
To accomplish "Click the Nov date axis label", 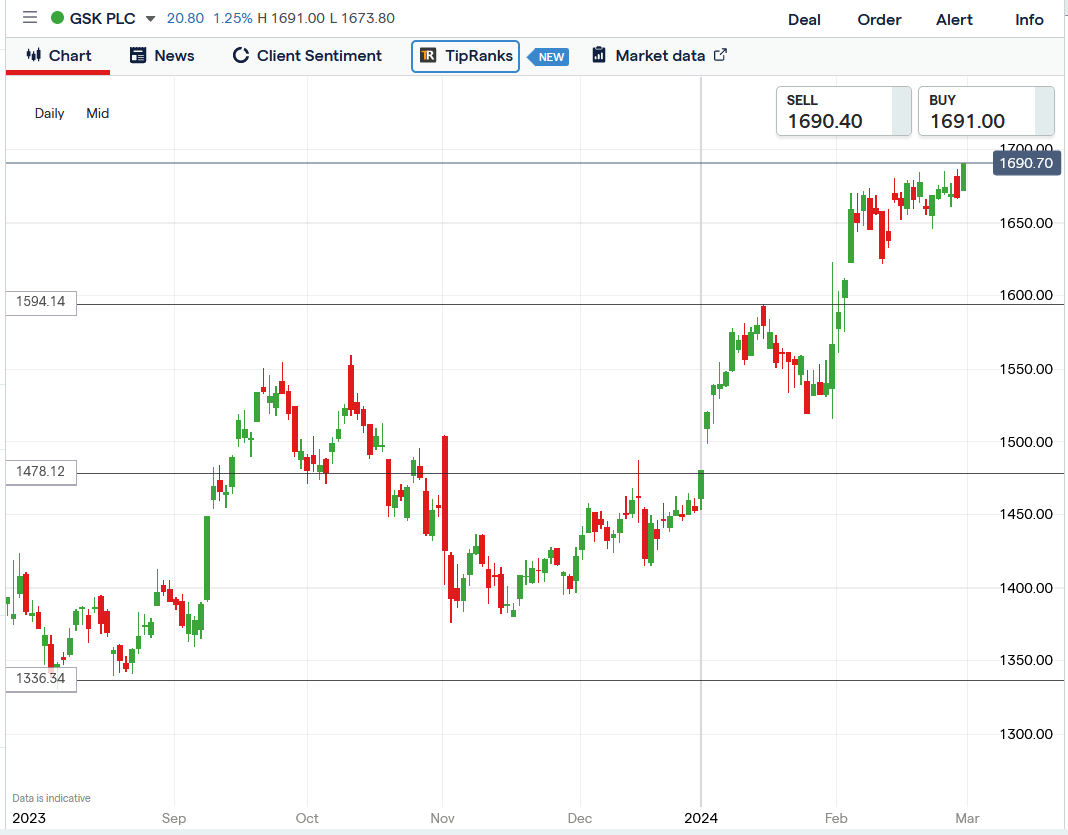I will pyautogui.click(x=443, y=818).
